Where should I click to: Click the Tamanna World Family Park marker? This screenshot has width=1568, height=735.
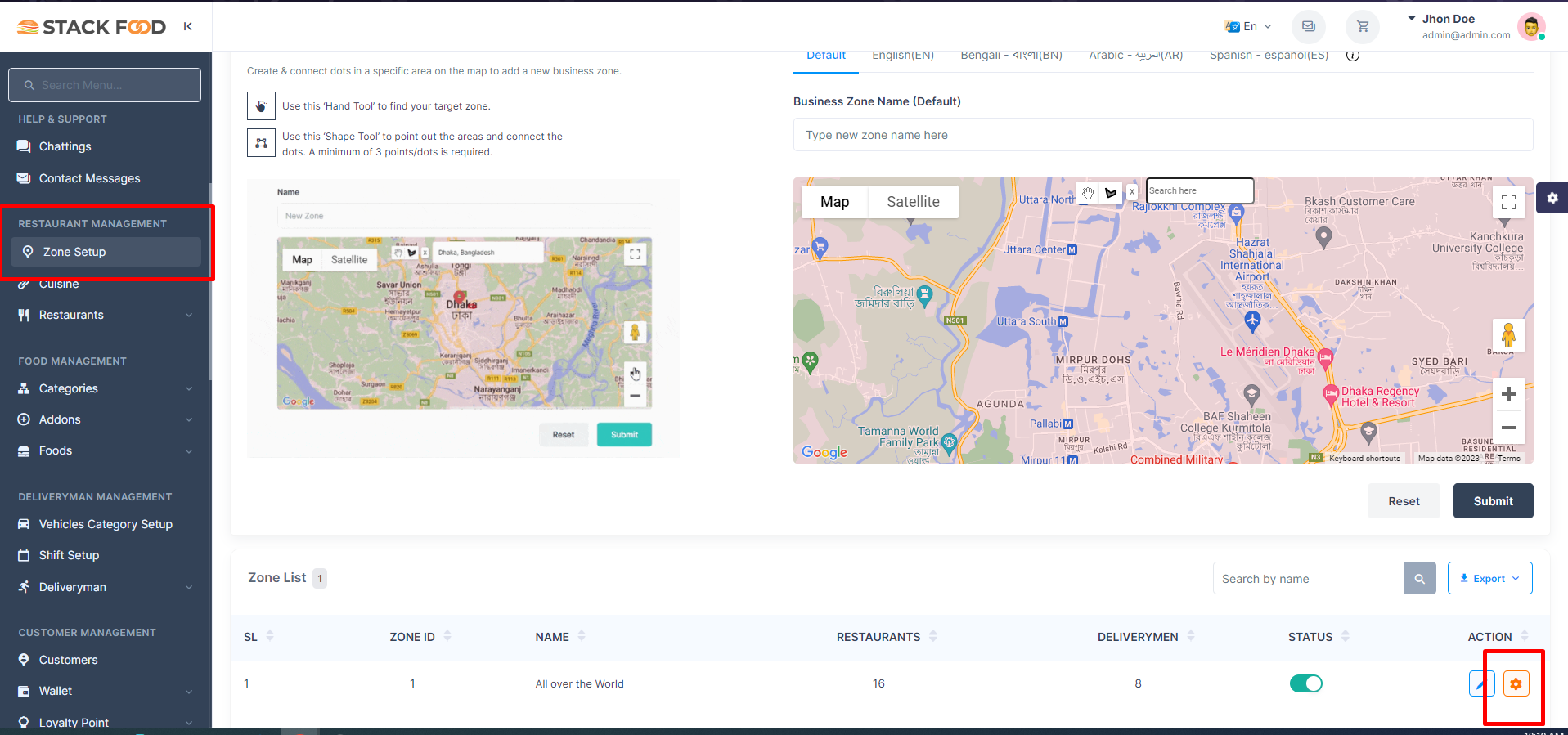[x=949, y=443]
